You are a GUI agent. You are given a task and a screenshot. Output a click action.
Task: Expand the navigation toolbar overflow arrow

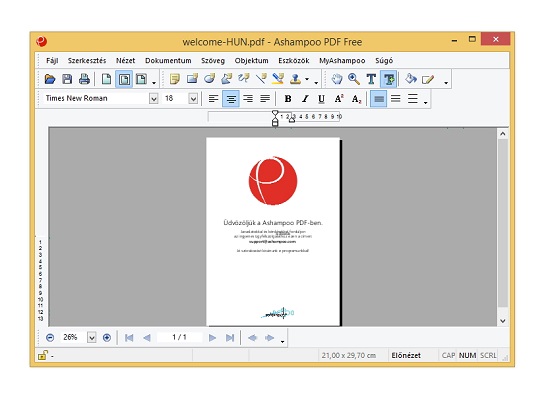[282, 341]
